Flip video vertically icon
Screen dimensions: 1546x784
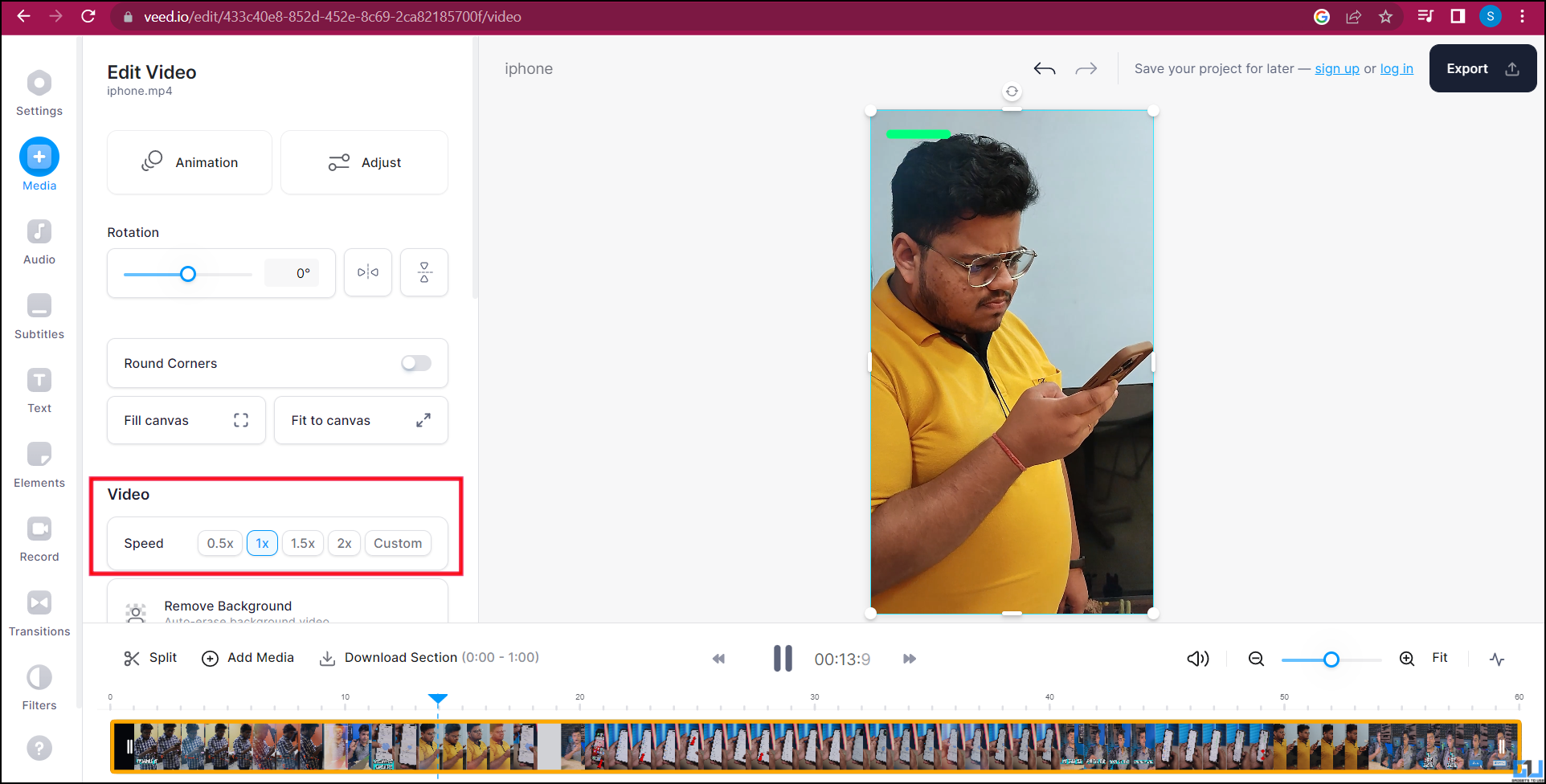[x=424, y=272]
